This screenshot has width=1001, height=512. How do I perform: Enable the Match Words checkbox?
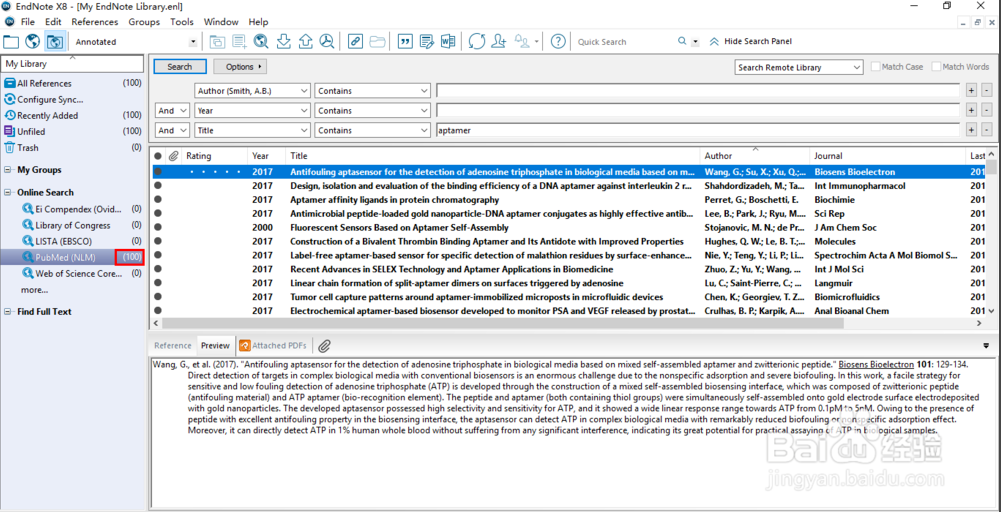[x=936, y=67]
